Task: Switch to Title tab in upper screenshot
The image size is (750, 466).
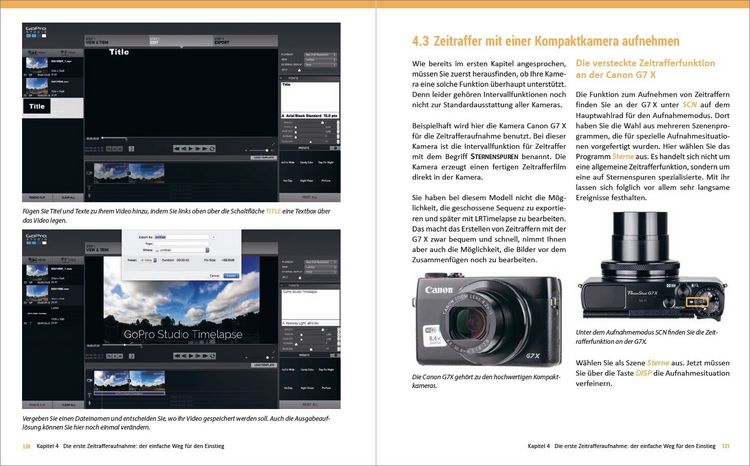Action: pos(68,53)
